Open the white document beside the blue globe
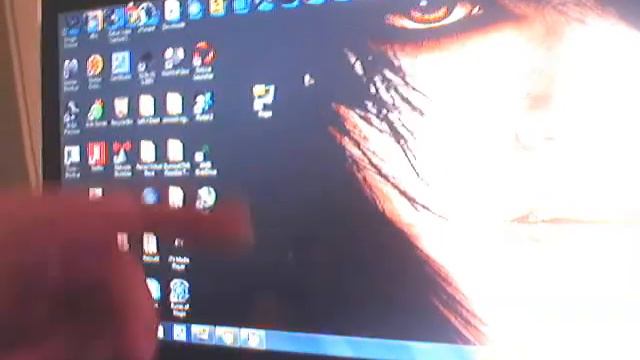 (x=176, y=197)
